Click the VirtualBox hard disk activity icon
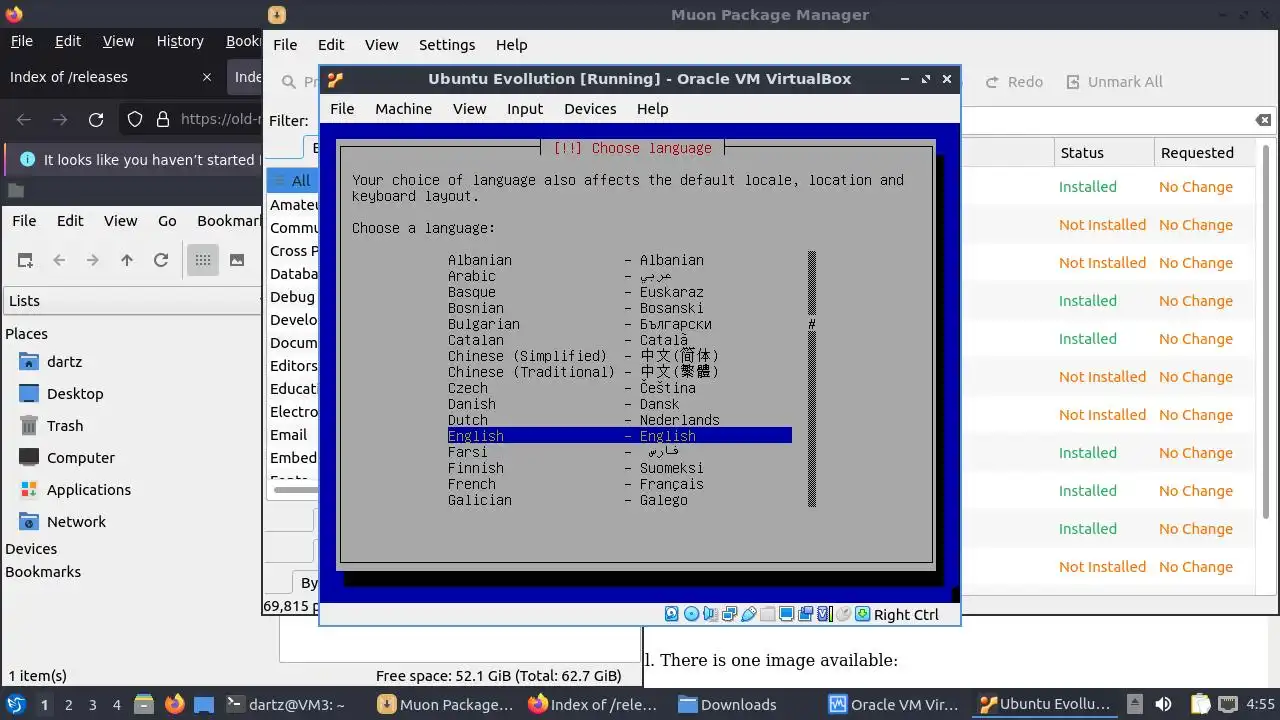 (x=672, y=614)
